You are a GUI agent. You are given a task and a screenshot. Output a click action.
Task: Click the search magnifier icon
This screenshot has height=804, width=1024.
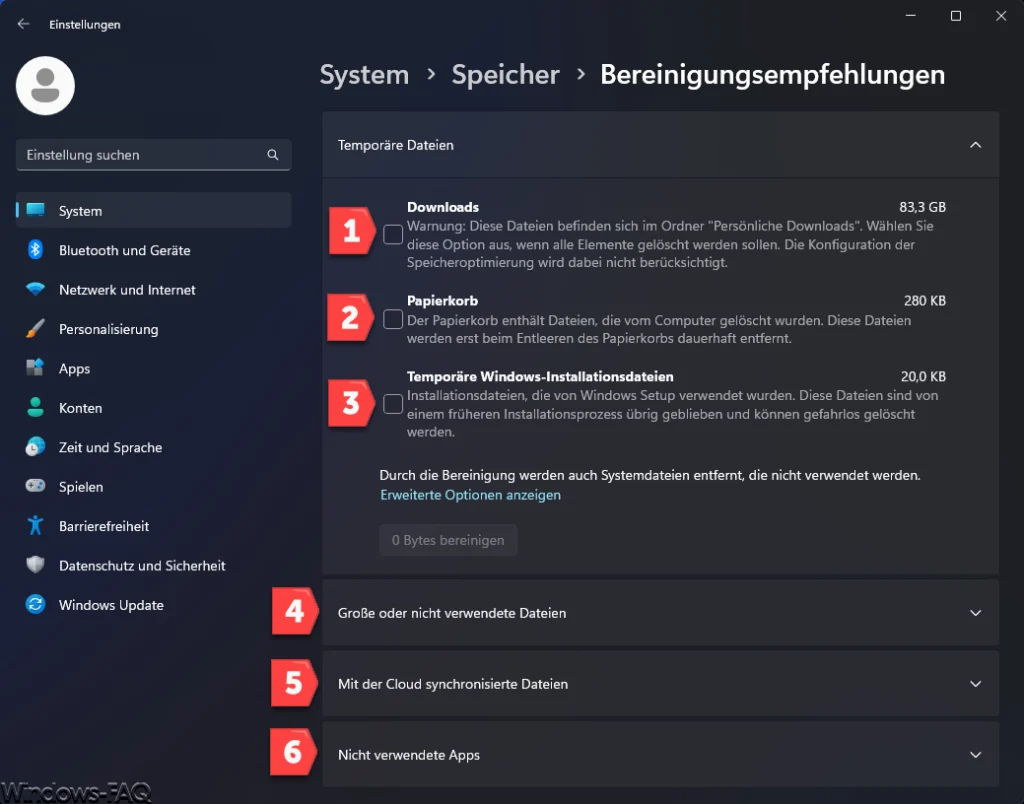click(x=273, y=155)
